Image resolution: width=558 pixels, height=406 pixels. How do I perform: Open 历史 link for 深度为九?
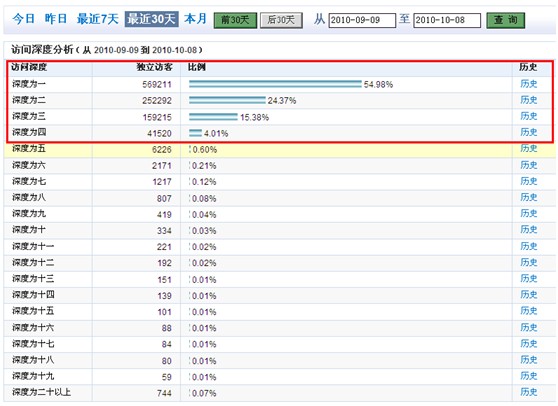528,213
